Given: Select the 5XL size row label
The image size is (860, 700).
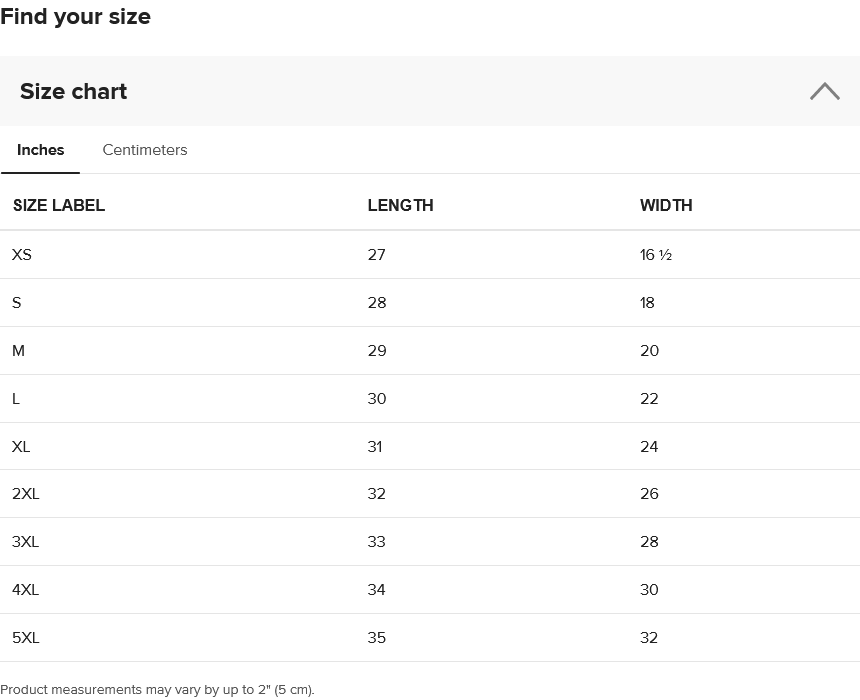Looking at the screenshot, I should [x=26, y=638].
